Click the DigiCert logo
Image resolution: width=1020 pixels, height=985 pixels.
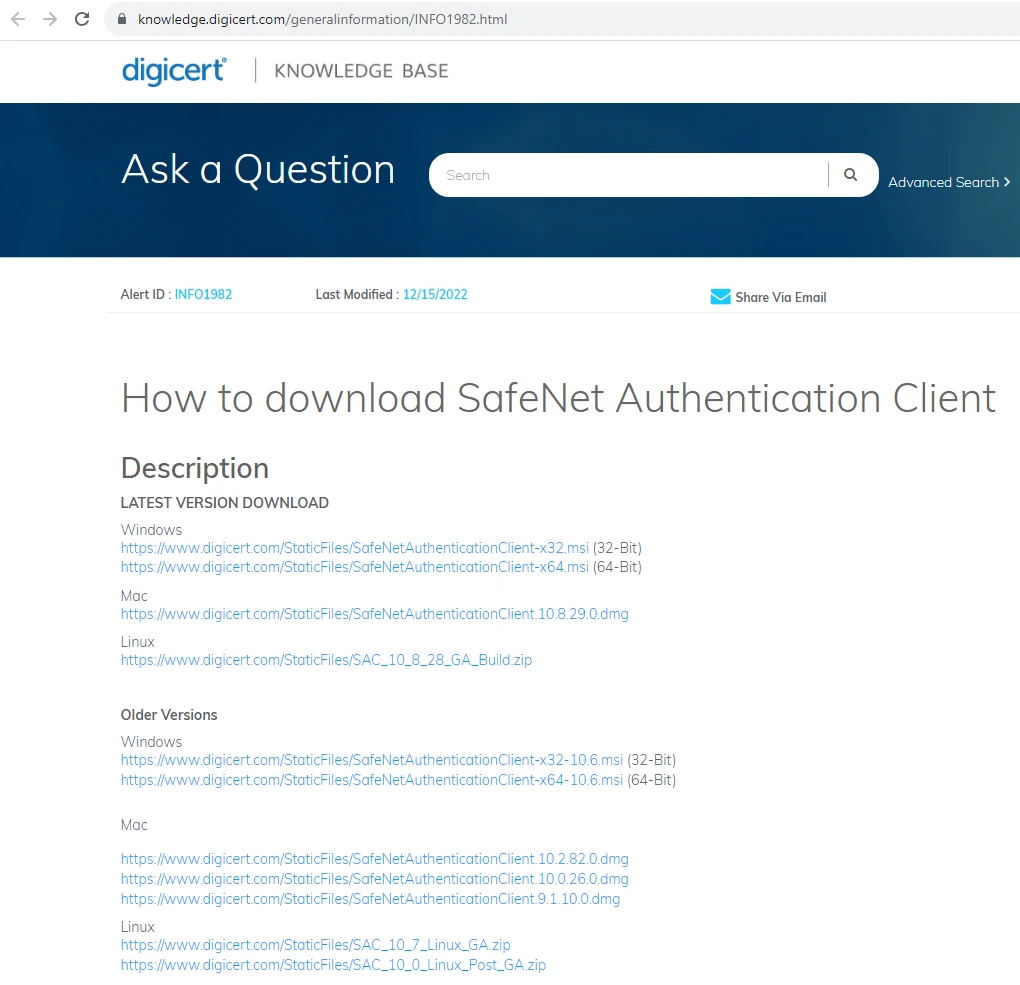click(173, 70)
